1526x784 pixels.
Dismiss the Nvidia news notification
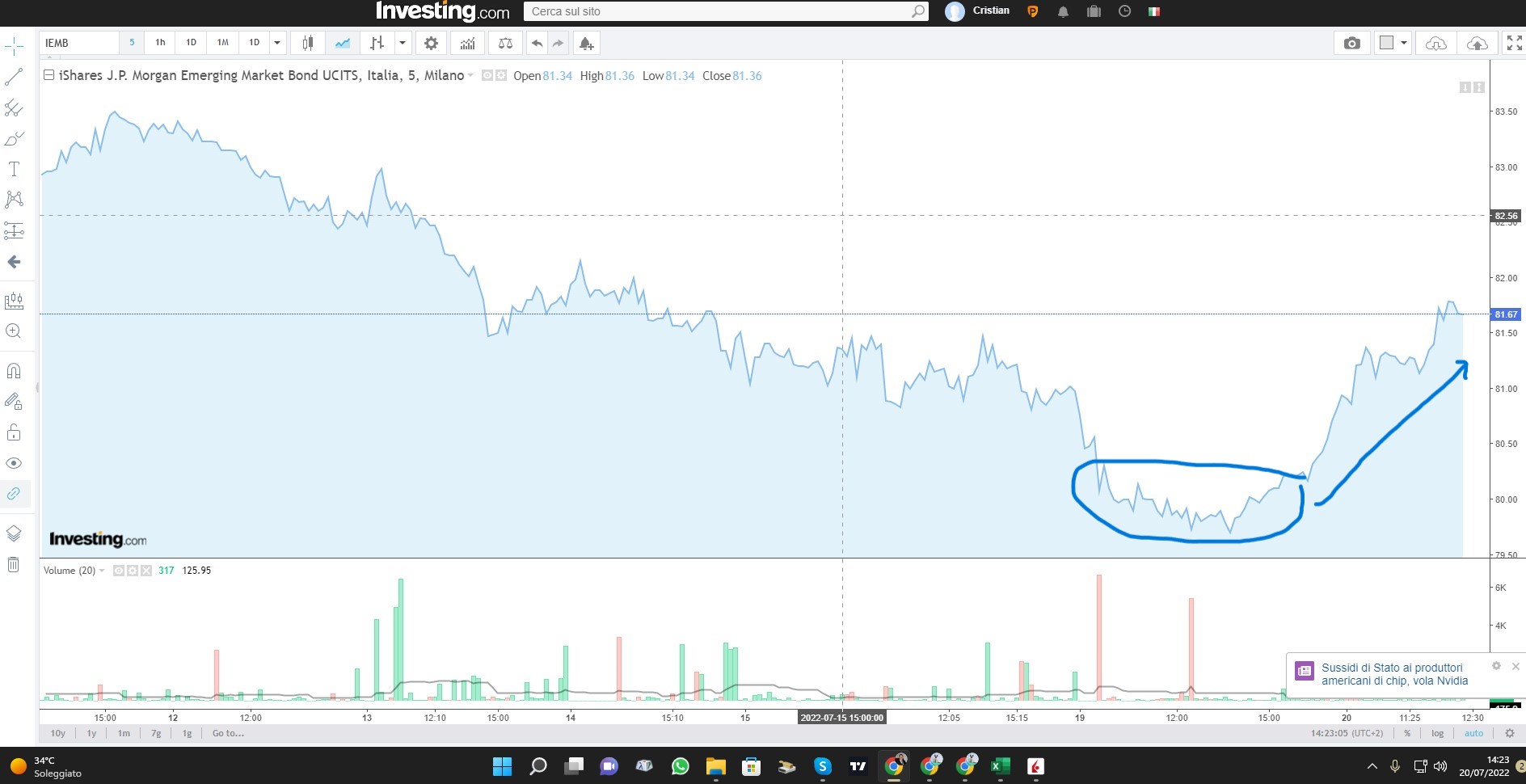tap(1515, 666)
